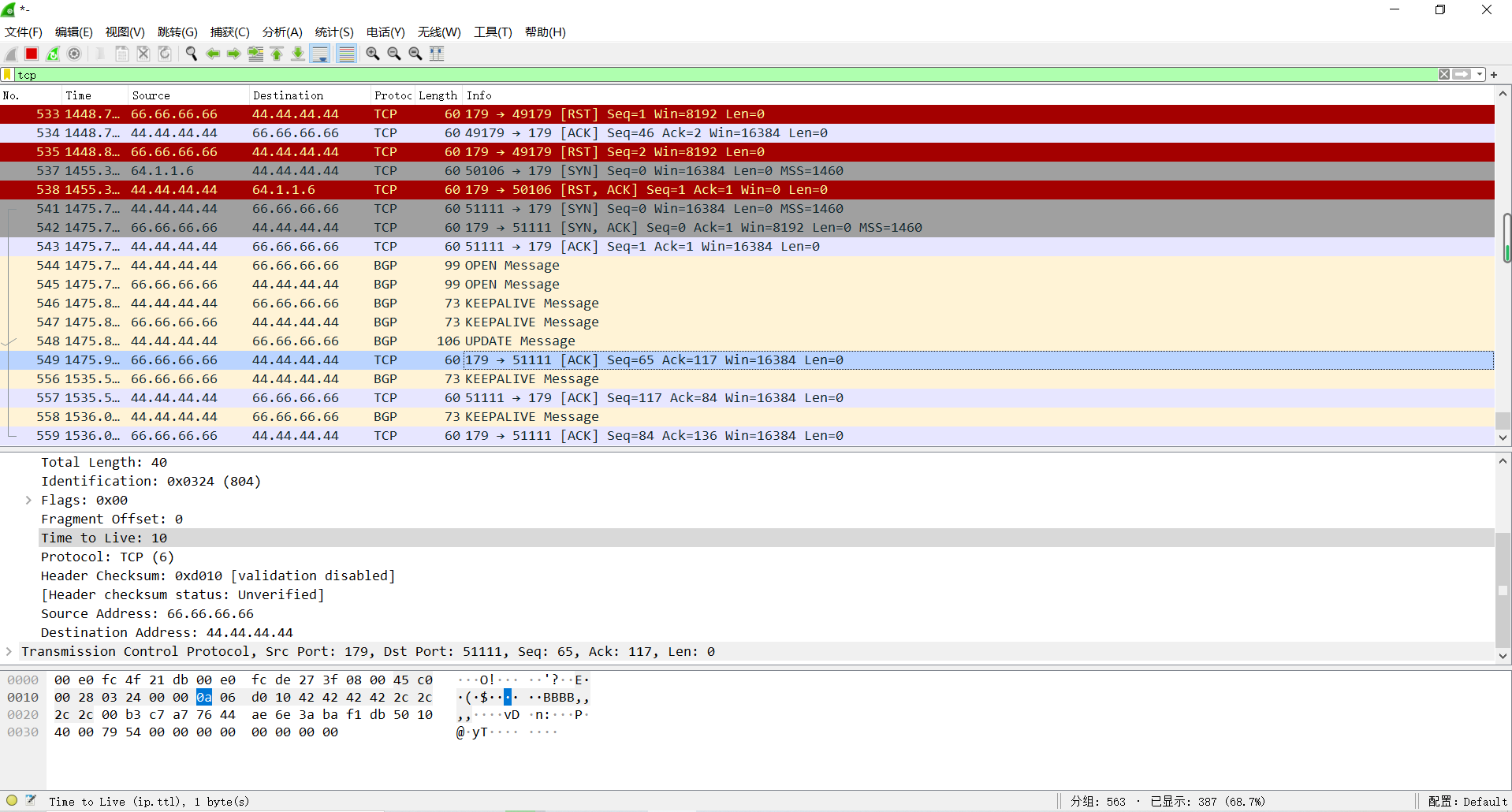This screenshot has height=812, width=1512.
Task: Toggle packet list colorization
Action: [346, 54]
